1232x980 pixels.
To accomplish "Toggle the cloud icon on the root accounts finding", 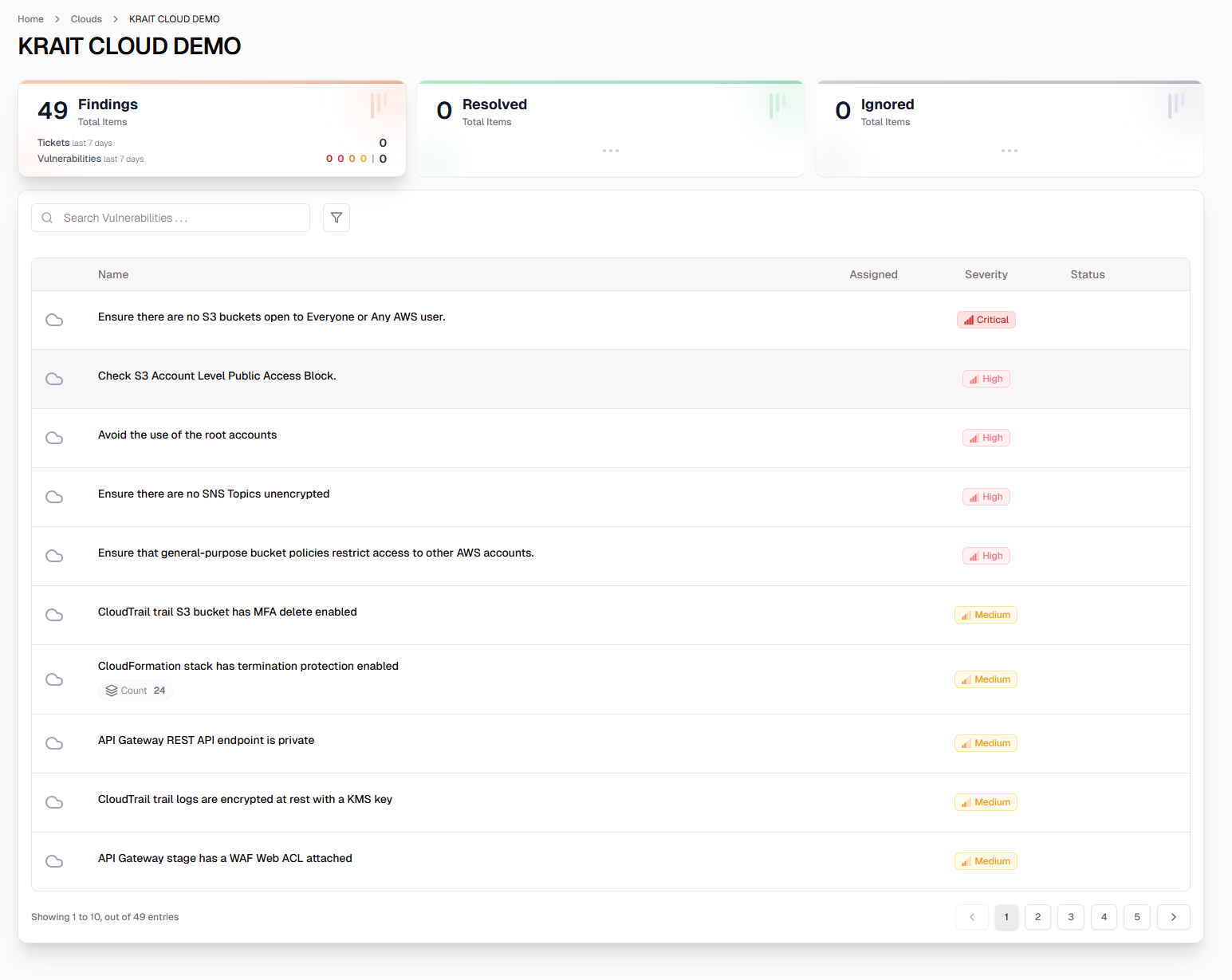I will tap(54, 438).
